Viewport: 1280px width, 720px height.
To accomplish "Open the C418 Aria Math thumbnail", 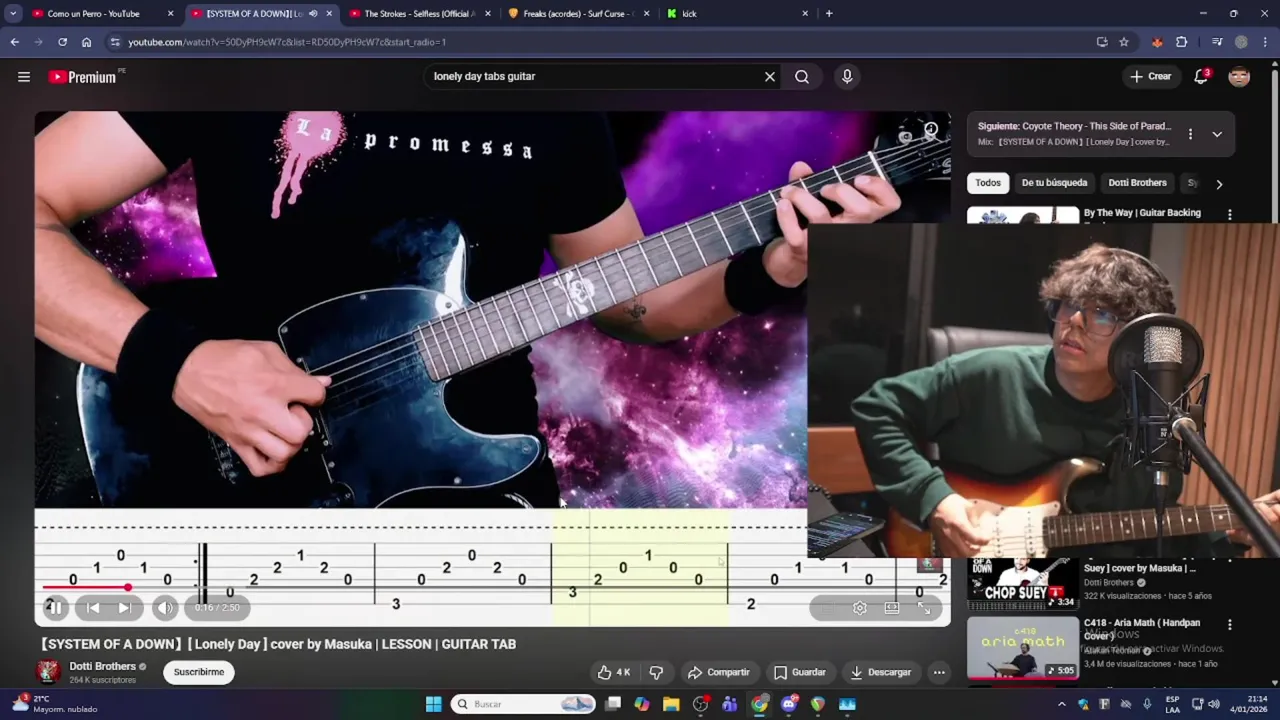I will (x=1023, y=648).
